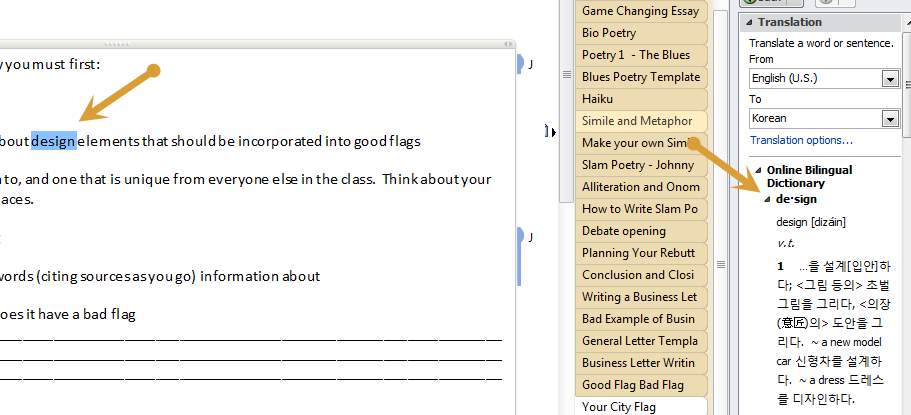Collapse the de·sign dictionary entry

coord(766,199)
